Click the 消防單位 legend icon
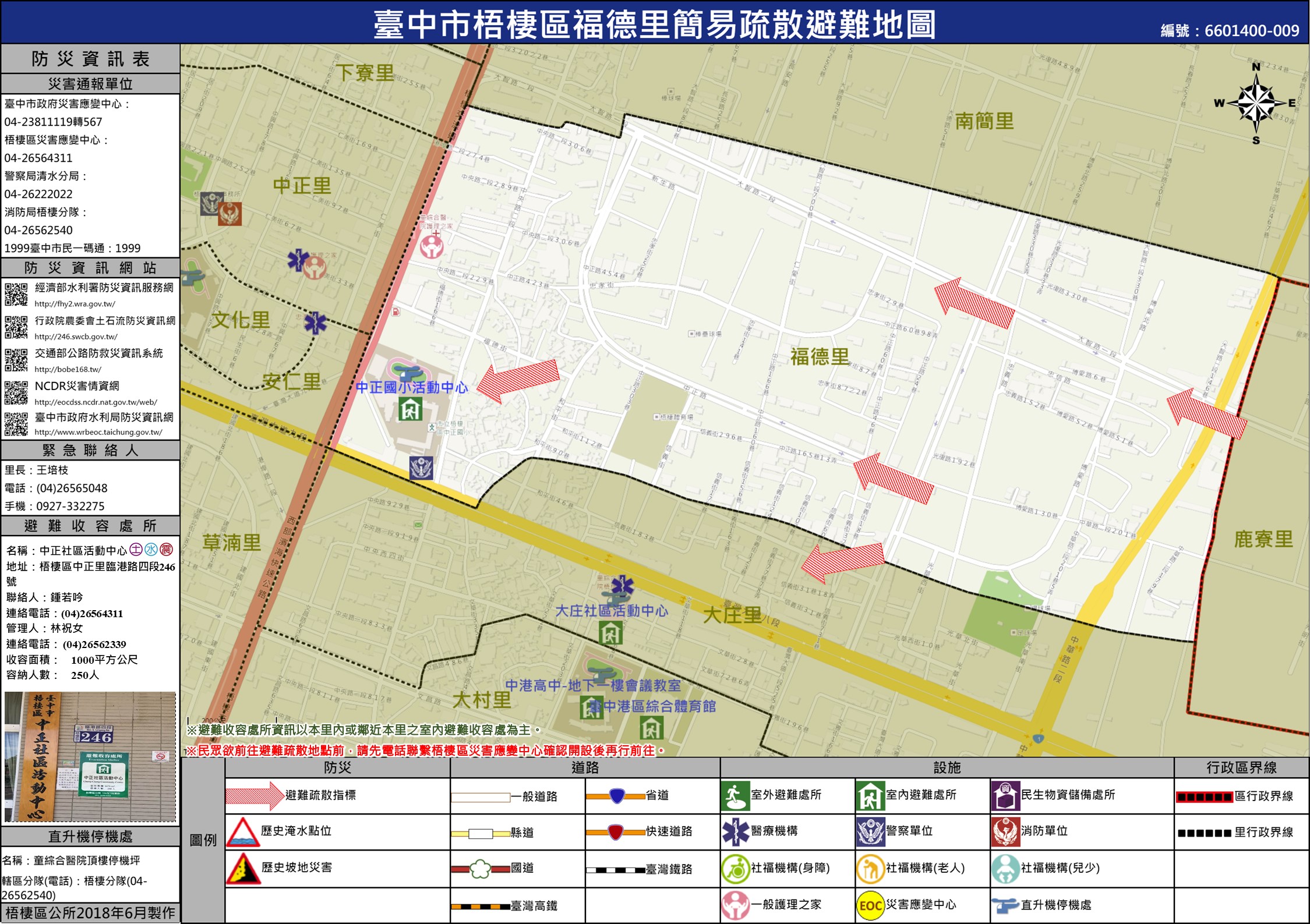The image size is (1310, 924). 1005,831
